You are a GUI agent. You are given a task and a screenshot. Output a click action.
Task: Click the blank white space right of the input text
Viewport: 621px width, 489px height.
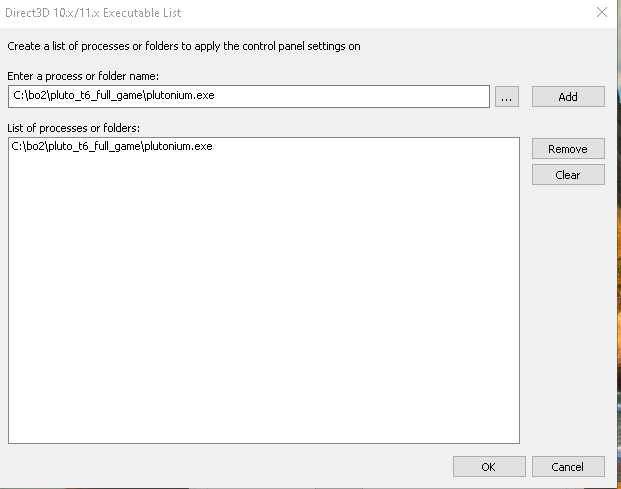tap(351, 96)
